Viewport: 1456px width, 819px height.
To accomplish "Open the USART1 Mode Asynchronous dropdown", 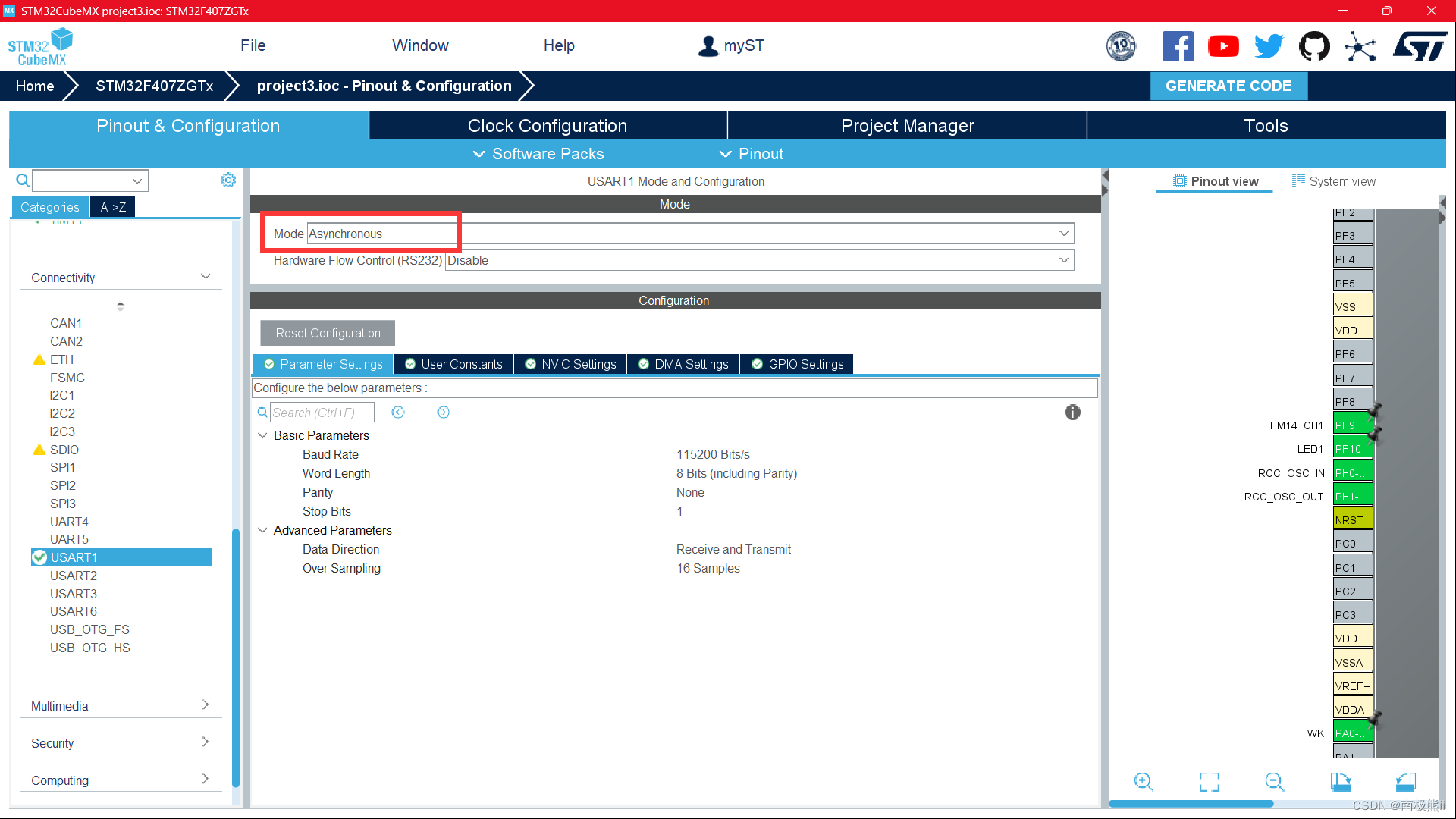I will coord(690,234).
